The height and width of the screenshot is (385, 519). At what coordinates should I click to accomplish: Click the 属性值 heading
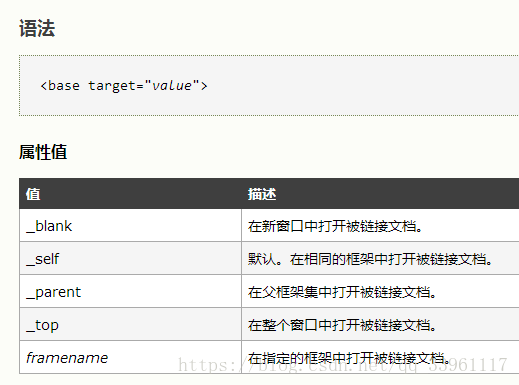(x=43, y=152)
